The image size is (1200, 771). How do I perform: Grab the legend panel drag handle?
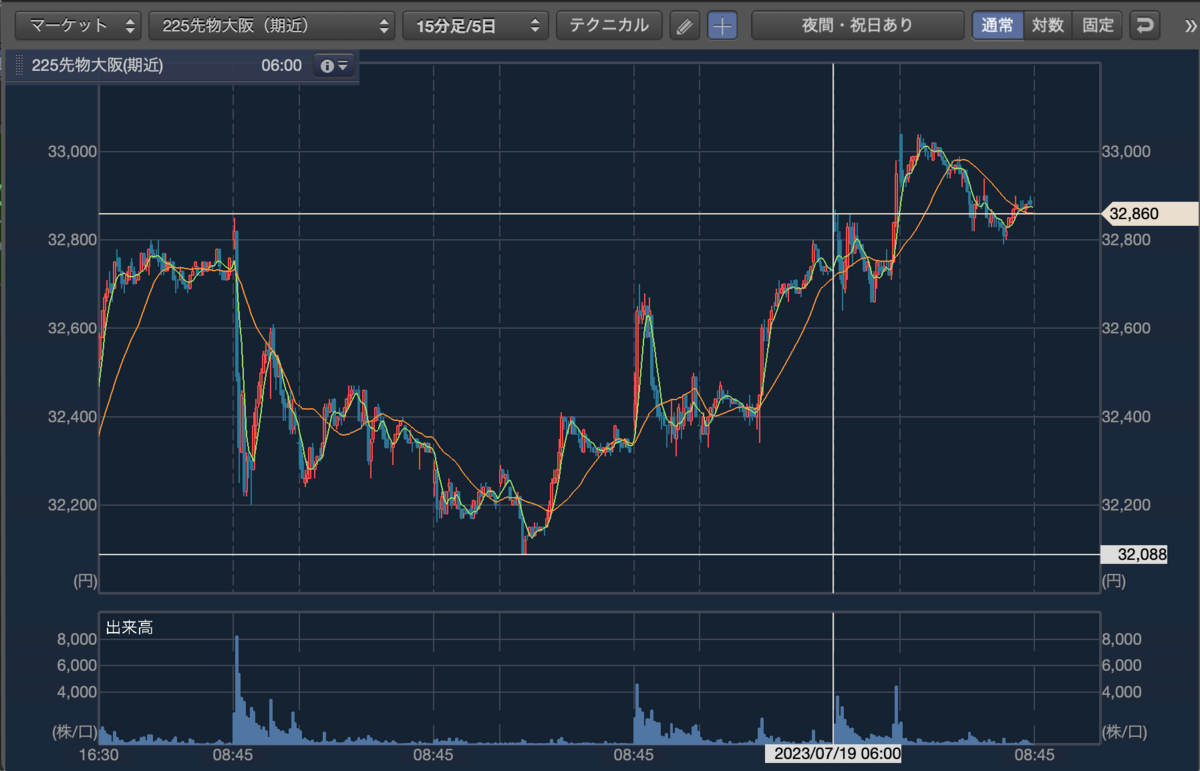[18, 66]
